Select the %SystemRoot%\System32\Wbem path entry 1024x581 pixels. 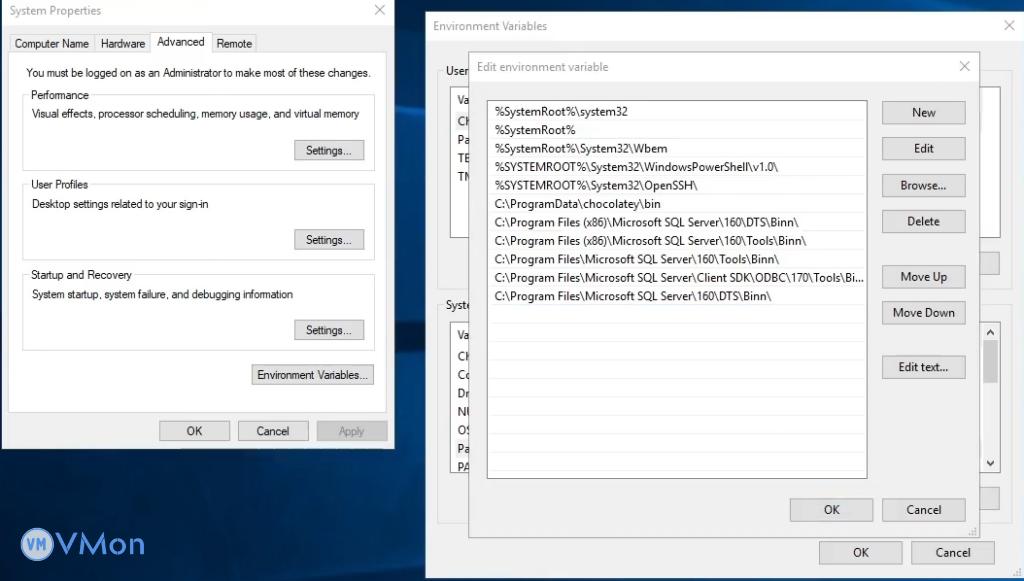coord(580,149)
